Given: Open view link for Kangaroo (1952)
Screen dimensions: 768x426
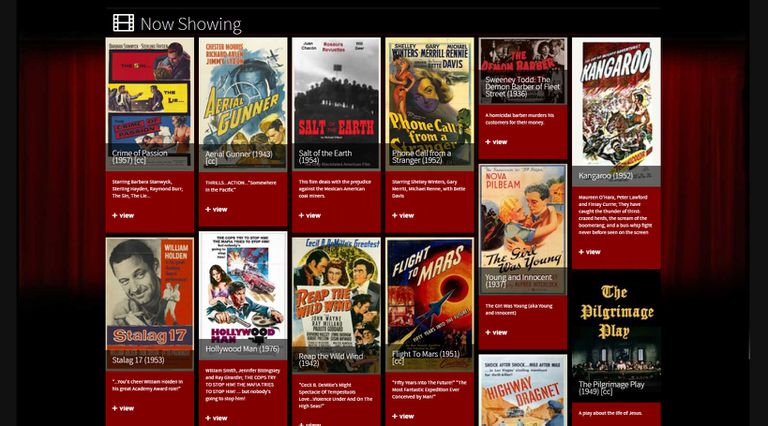Looking at the screenshot, I should coord(589,252).
